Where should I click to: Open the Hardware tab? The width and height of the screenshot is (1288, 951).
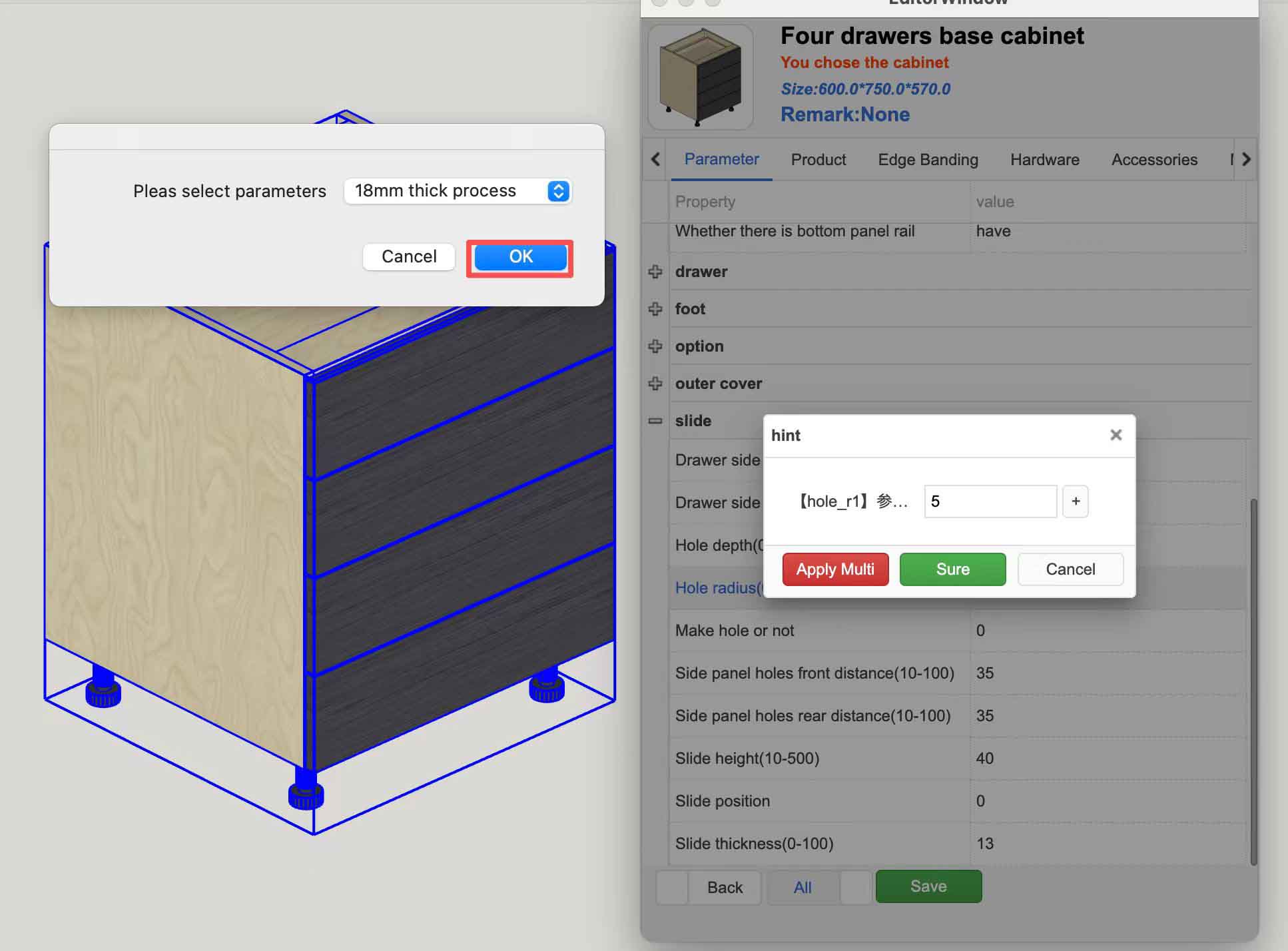coord(1044,160)
